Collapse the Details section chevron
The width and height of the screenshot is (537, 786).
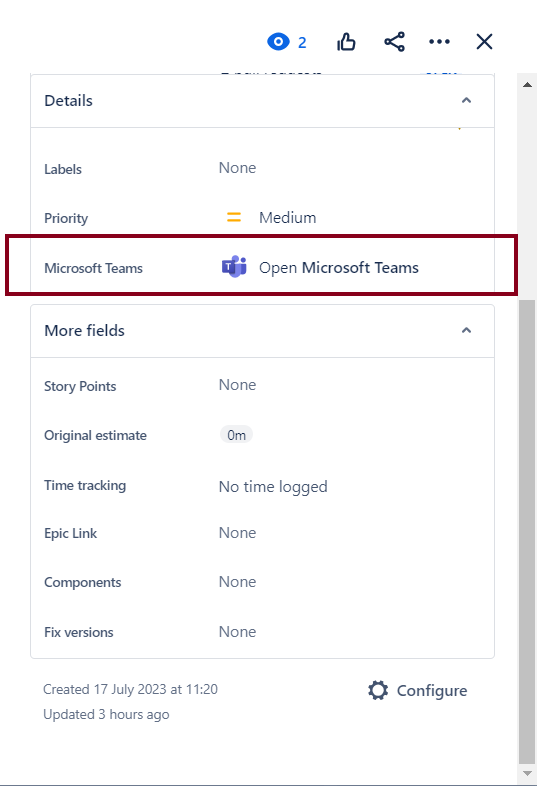coord(466,100)
